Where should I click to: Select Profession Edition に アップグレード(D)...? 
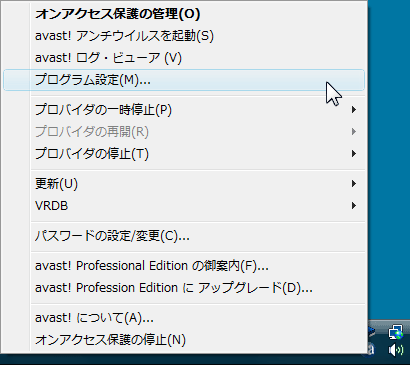(184, 288)
